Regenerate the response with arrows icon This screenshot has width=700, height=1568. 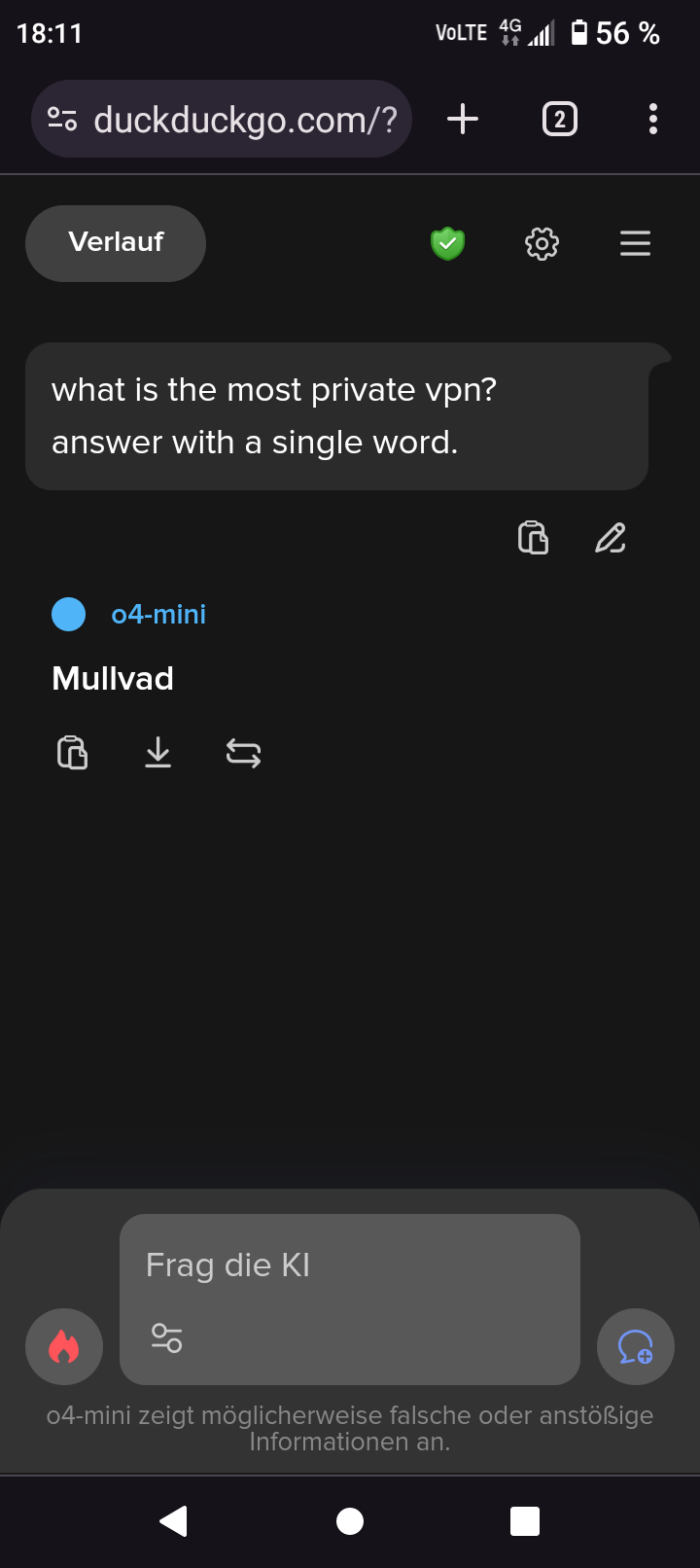pyautogui.click(x=243, y=753)
